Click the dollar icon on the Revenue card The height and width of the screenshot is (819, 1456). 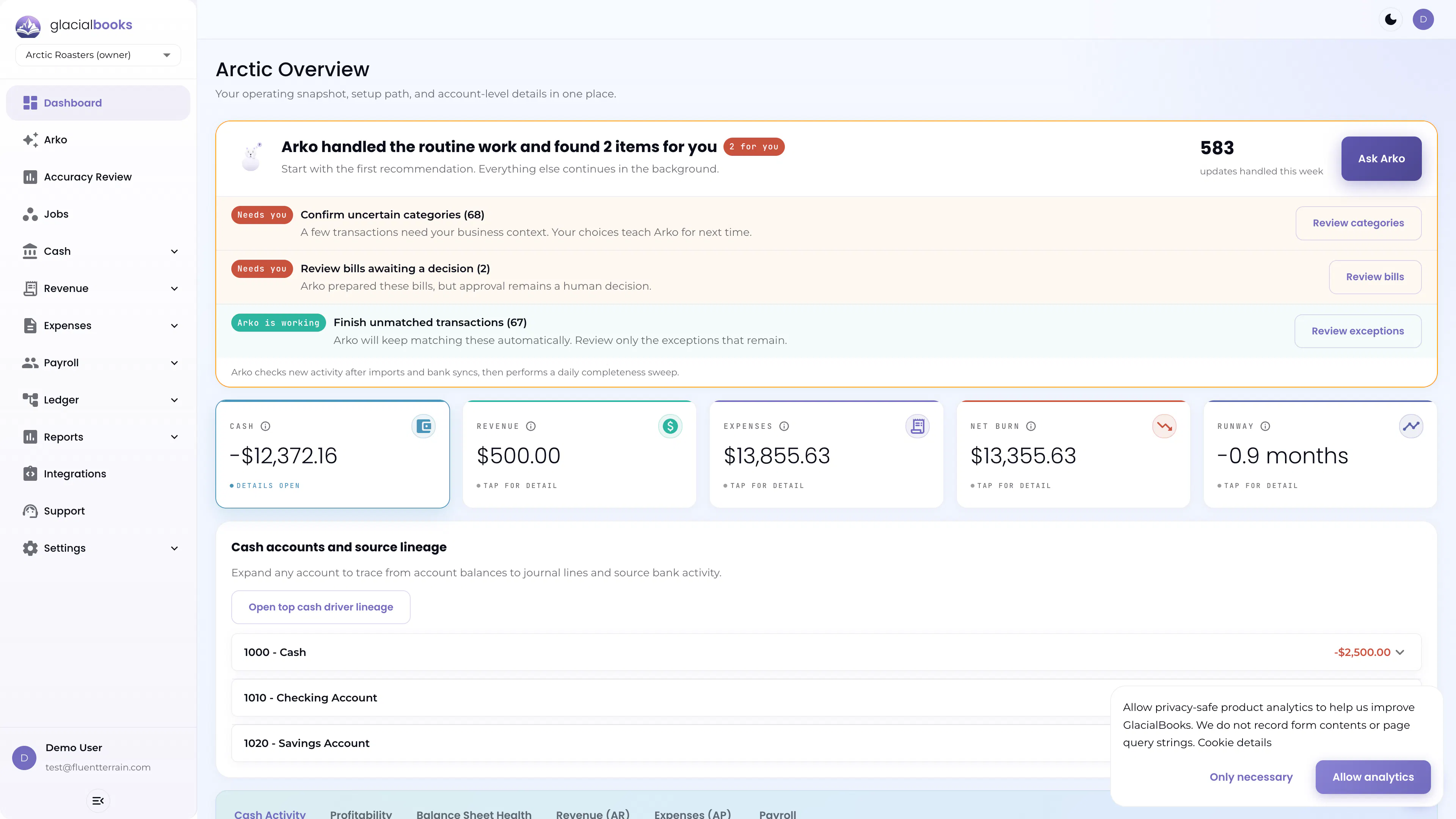(x=670, y=426)
